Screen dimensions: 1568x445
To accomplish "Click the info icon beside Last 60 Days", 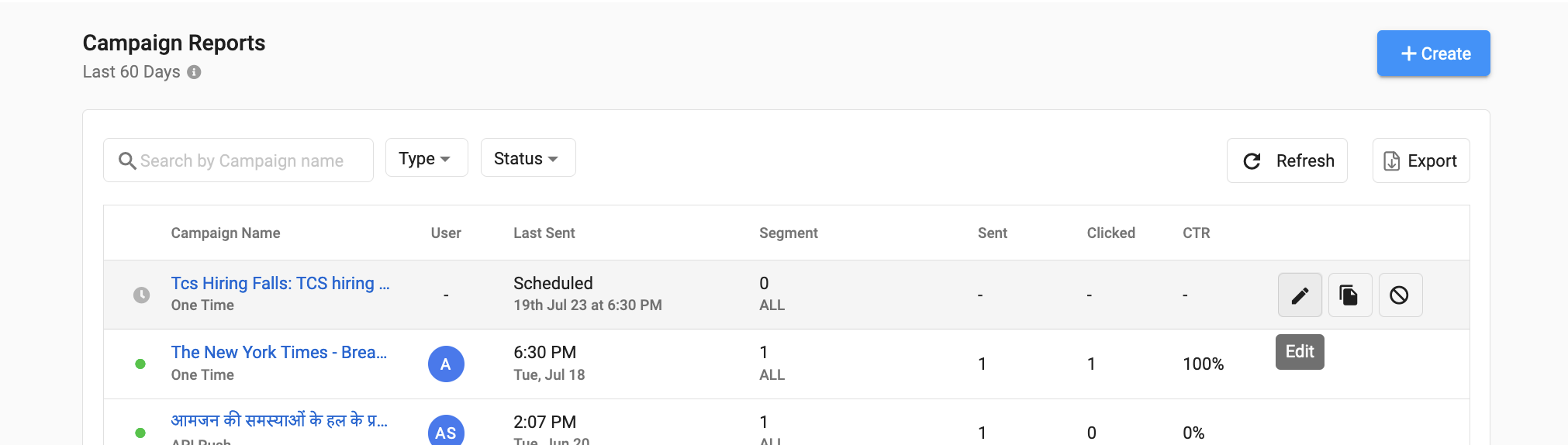I will [194, 72].
